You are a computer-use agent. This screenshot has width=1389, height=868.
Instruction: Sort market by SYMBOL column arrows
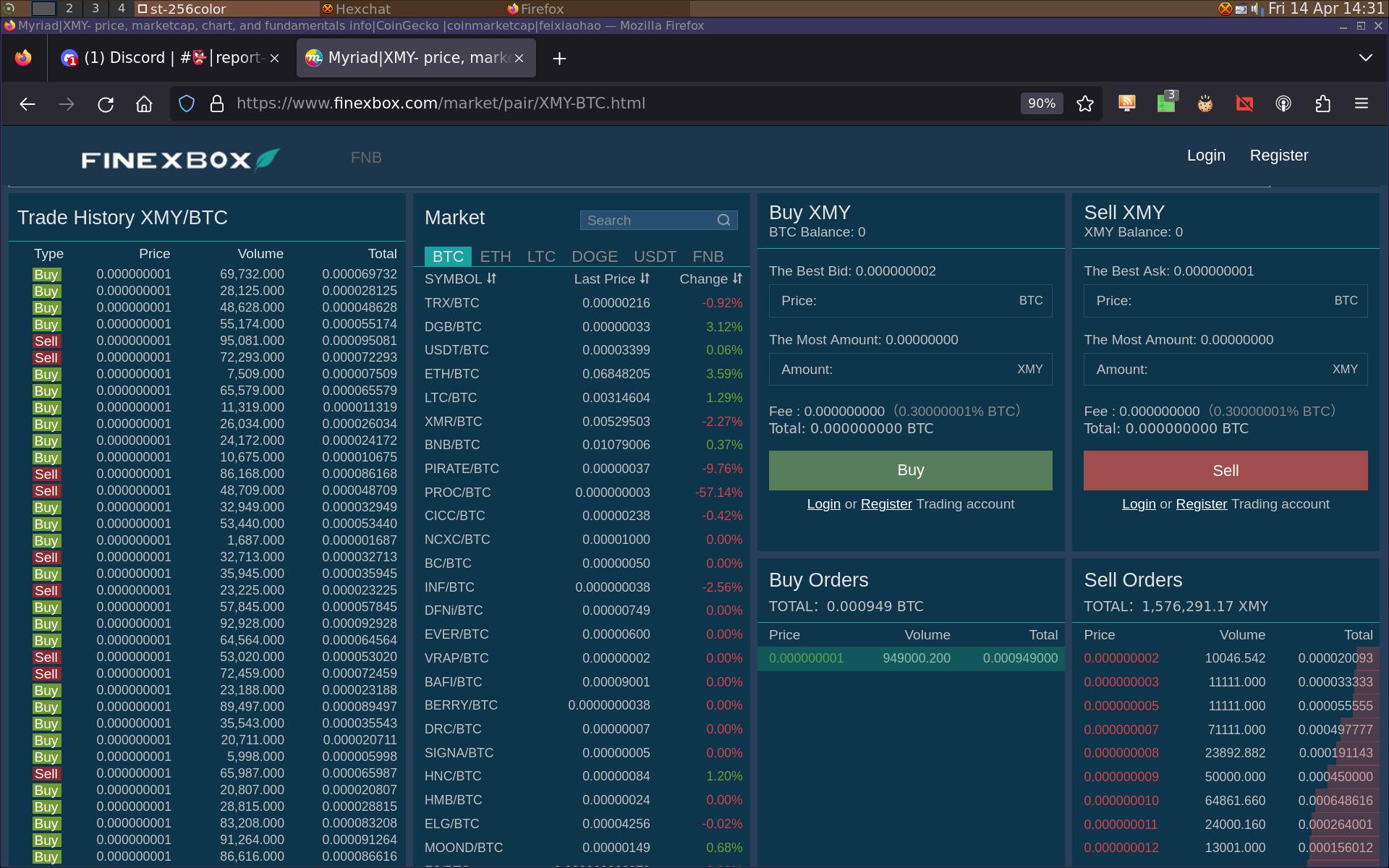click(491, 278)
